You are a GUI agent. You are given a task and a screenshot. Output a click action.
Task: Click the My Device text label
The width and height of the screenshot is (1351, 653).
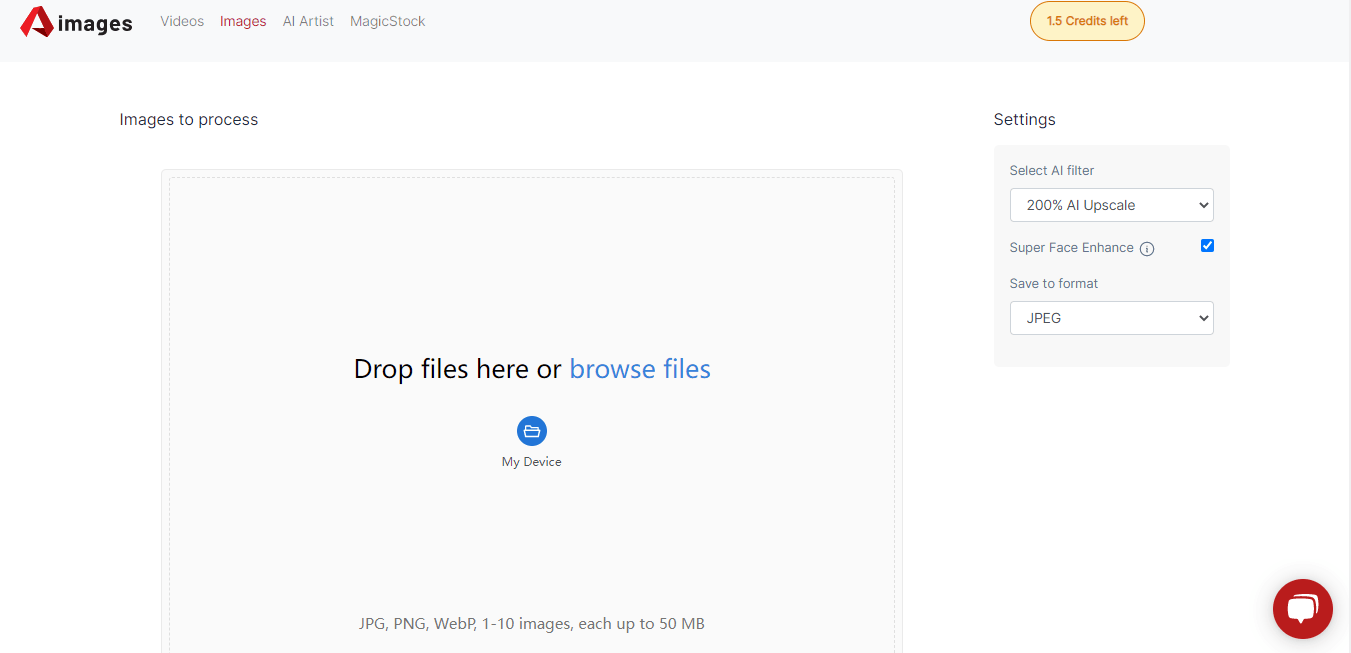532,462
